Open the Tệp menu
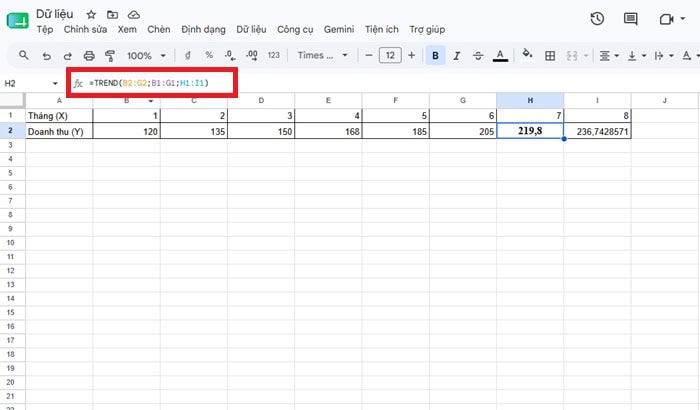The image size is (700, 410). coord(45,29)
